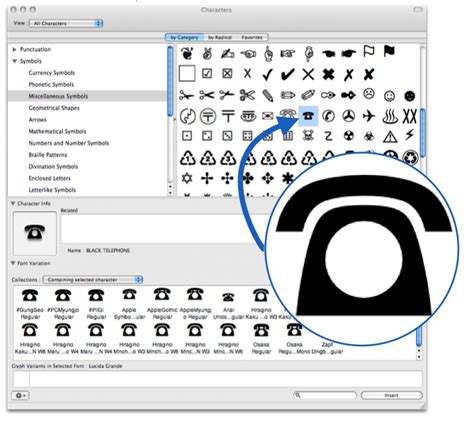The image size is (474, 427).
Task: Click the toolbar toggle pill button
Action: (418, 10)
